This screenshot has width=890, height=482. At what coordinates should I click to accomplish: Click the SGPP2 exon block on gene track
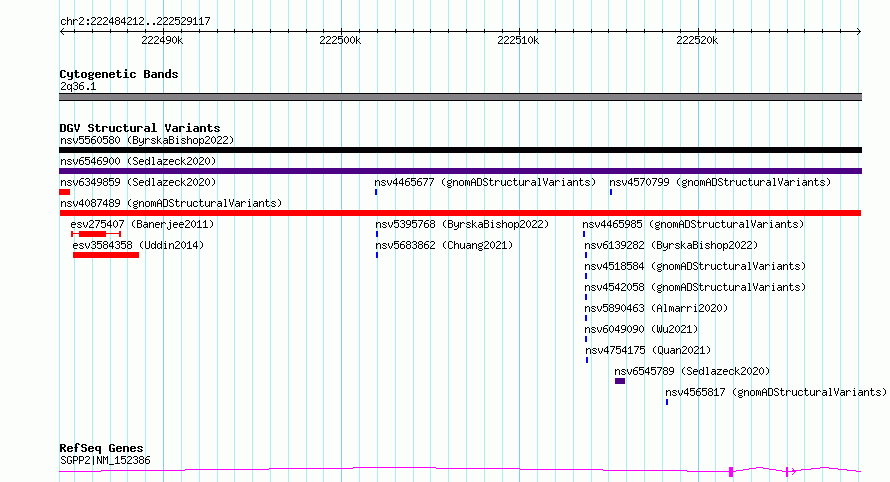coord(731,471)
